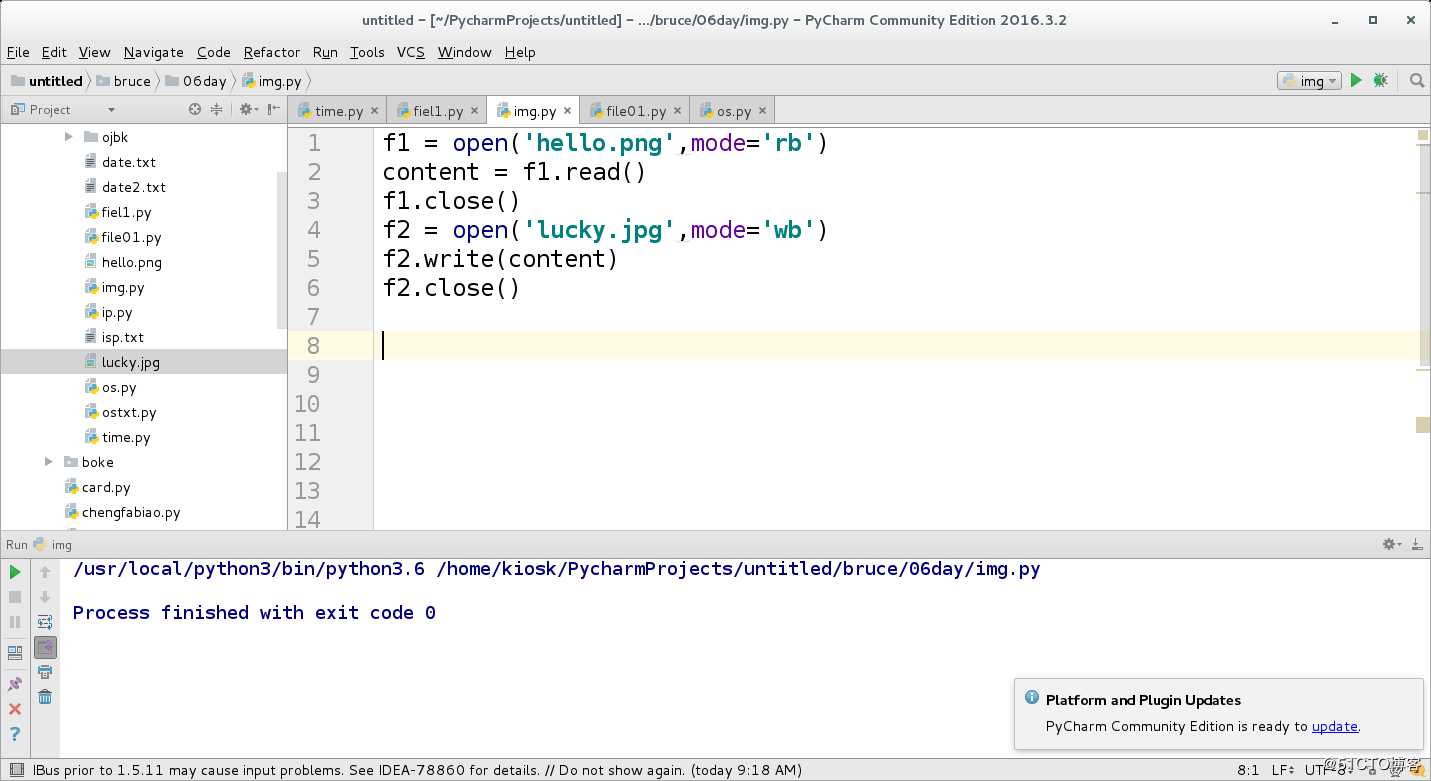Hide the Run tool window
Image resolution: width=1431 pixels, height=781 pixels.
pyautogui.click(x=1416, y=544)
